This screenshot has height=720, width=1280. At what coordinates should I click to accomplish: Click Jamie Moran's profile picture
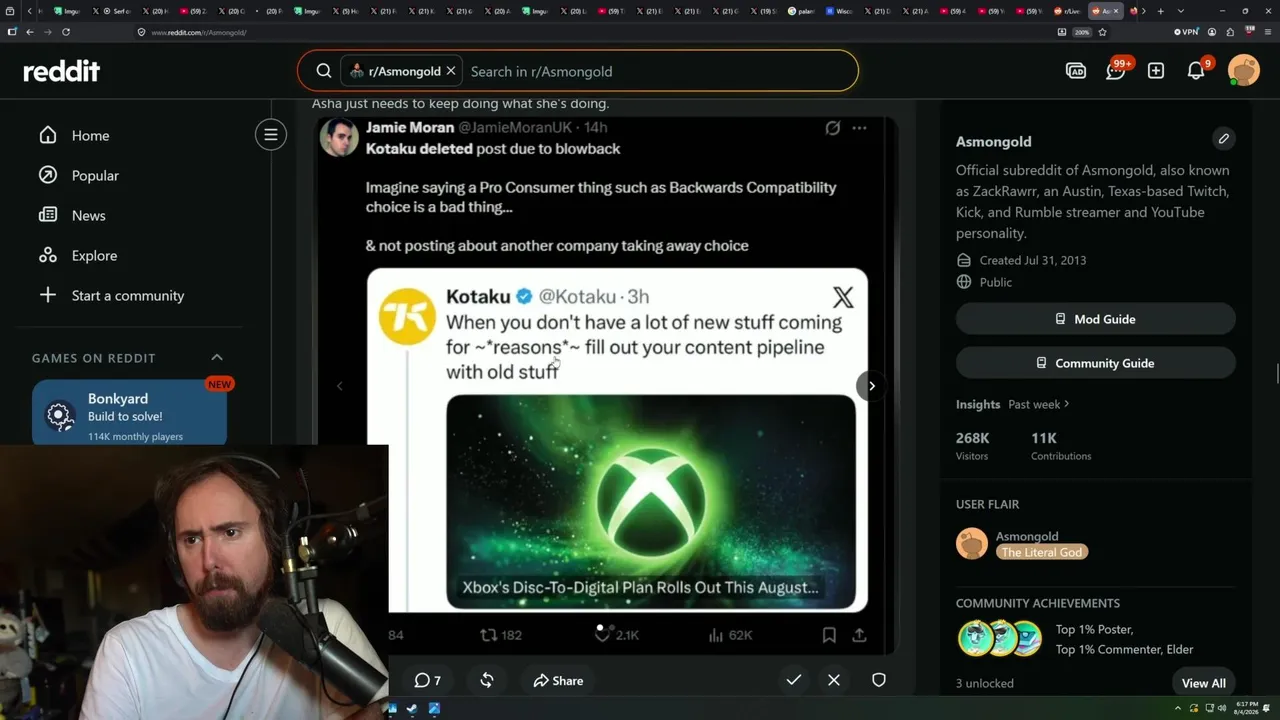point(339,137)
